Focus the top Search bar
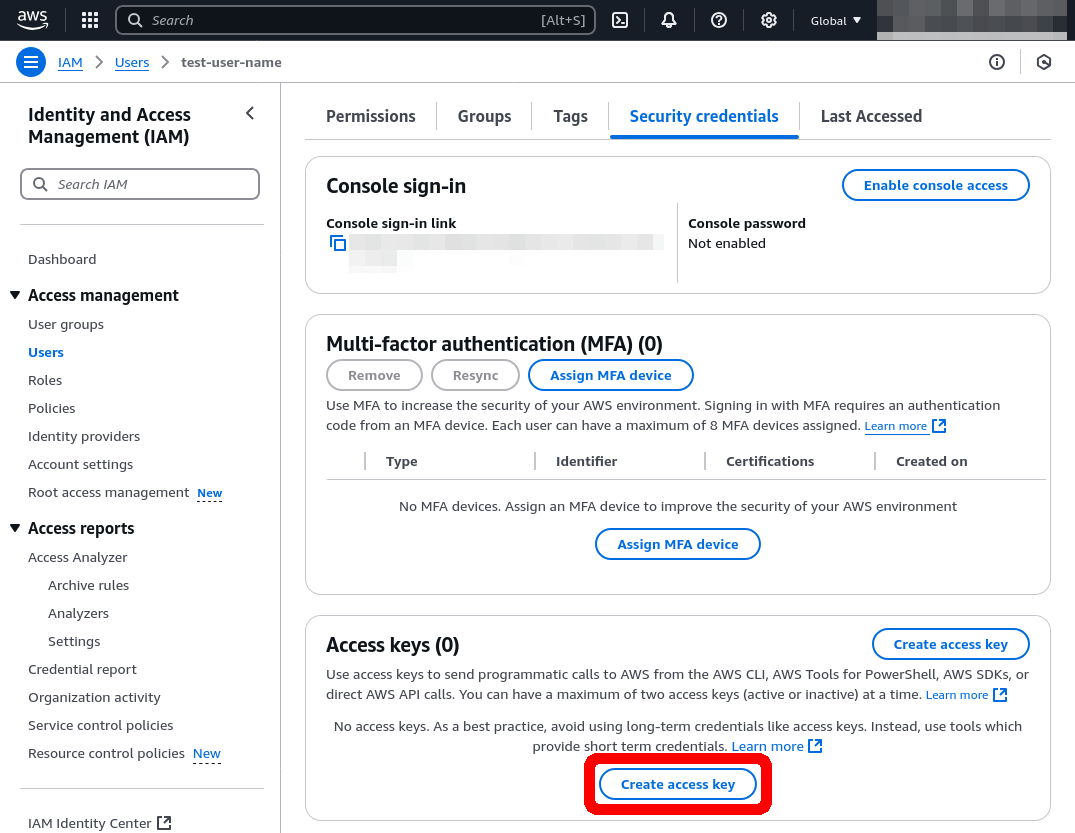Image resolution: width=1075 pixels, height=833 pixels. click(x=355, y=21)
